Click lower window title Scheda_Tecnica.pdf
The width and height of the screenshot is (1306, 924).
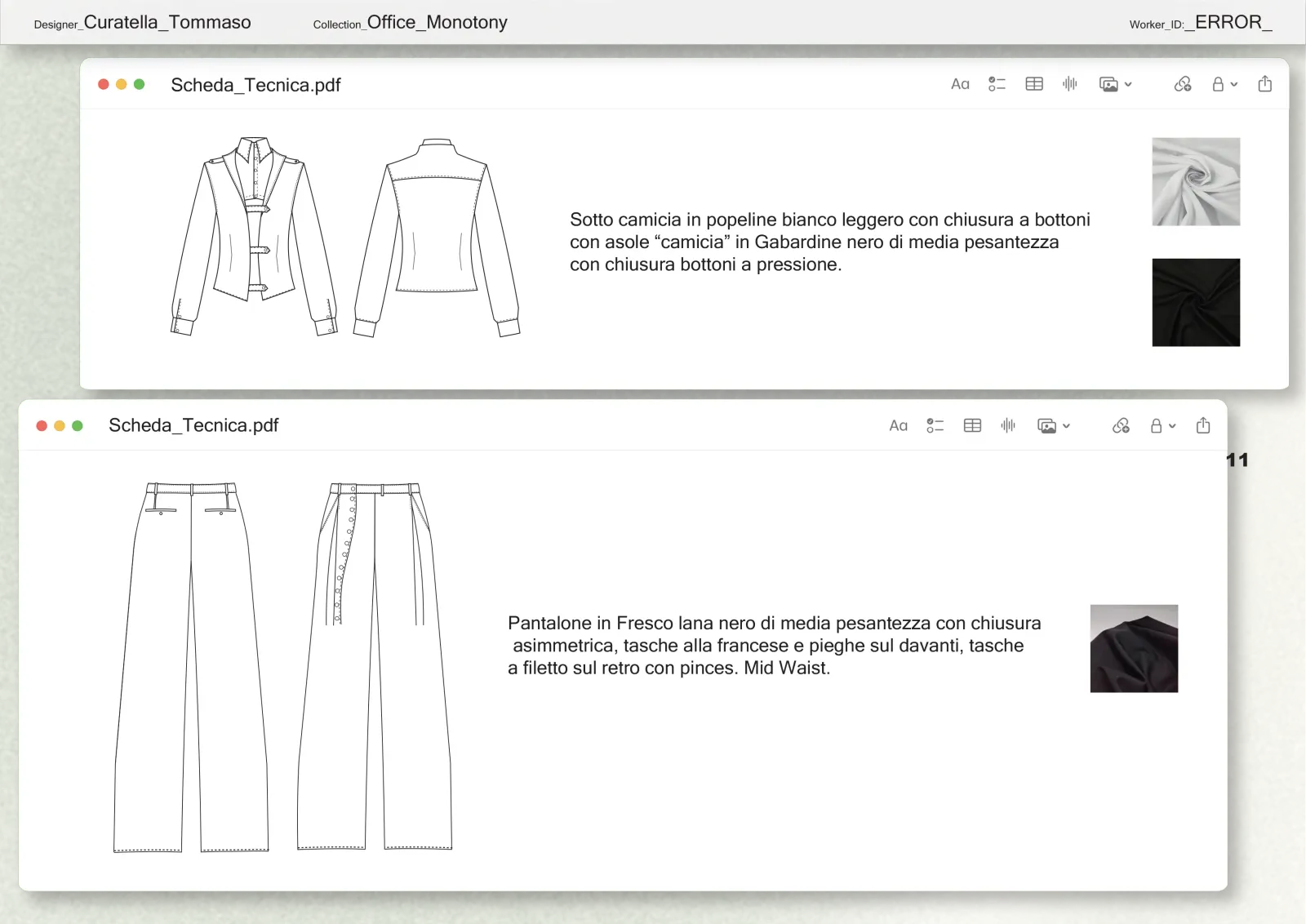(193, 425)
